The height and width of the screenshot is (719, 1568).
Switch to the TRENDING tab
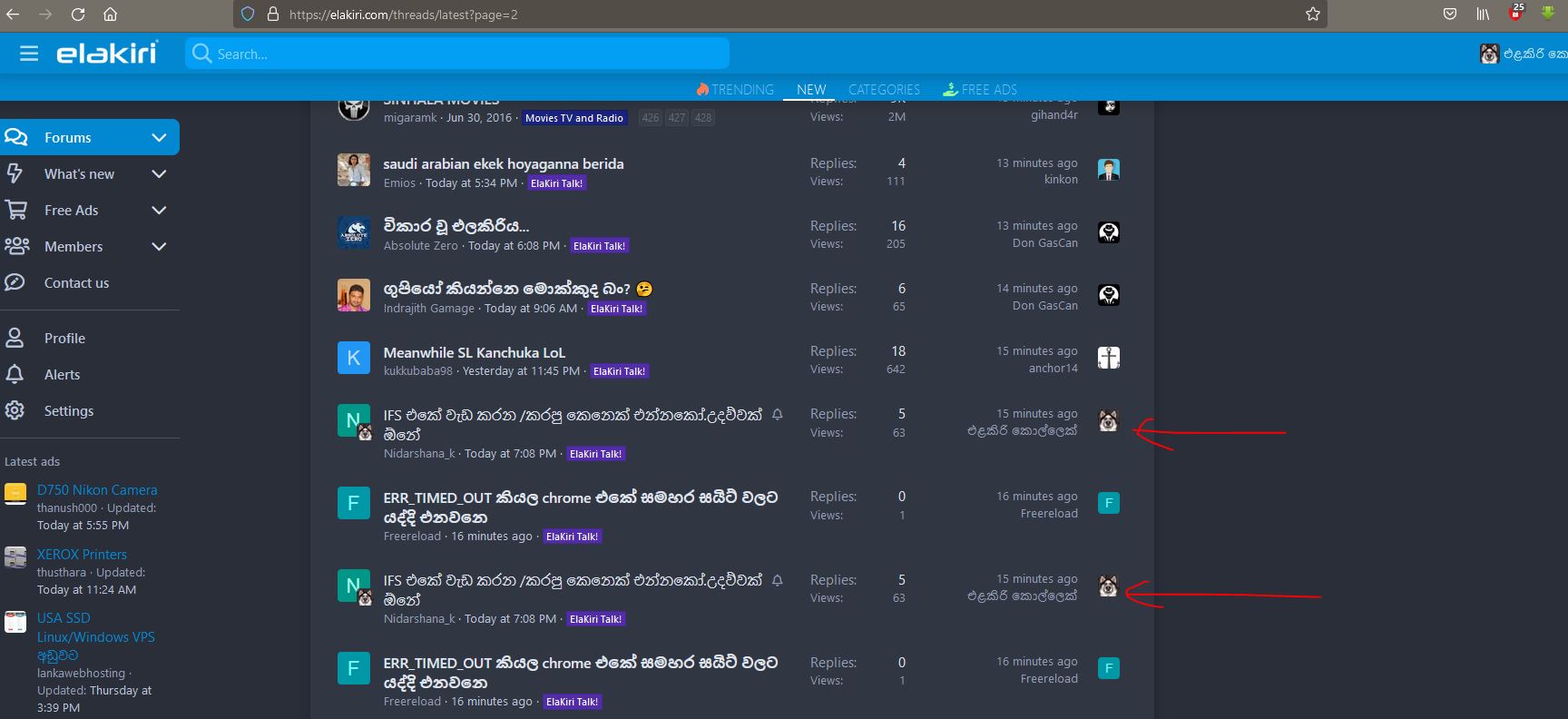735,89
